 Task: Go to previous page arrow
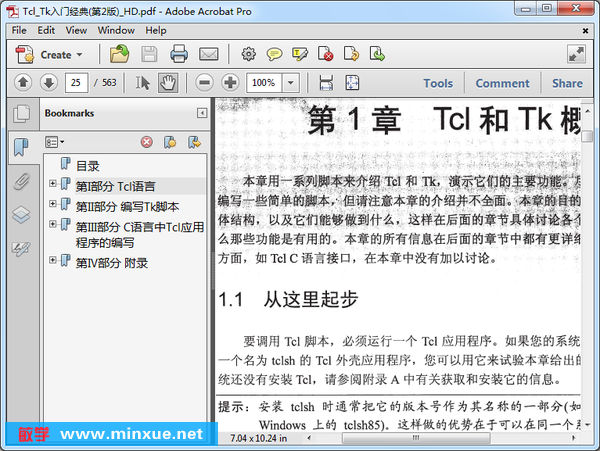click(23, 83)
